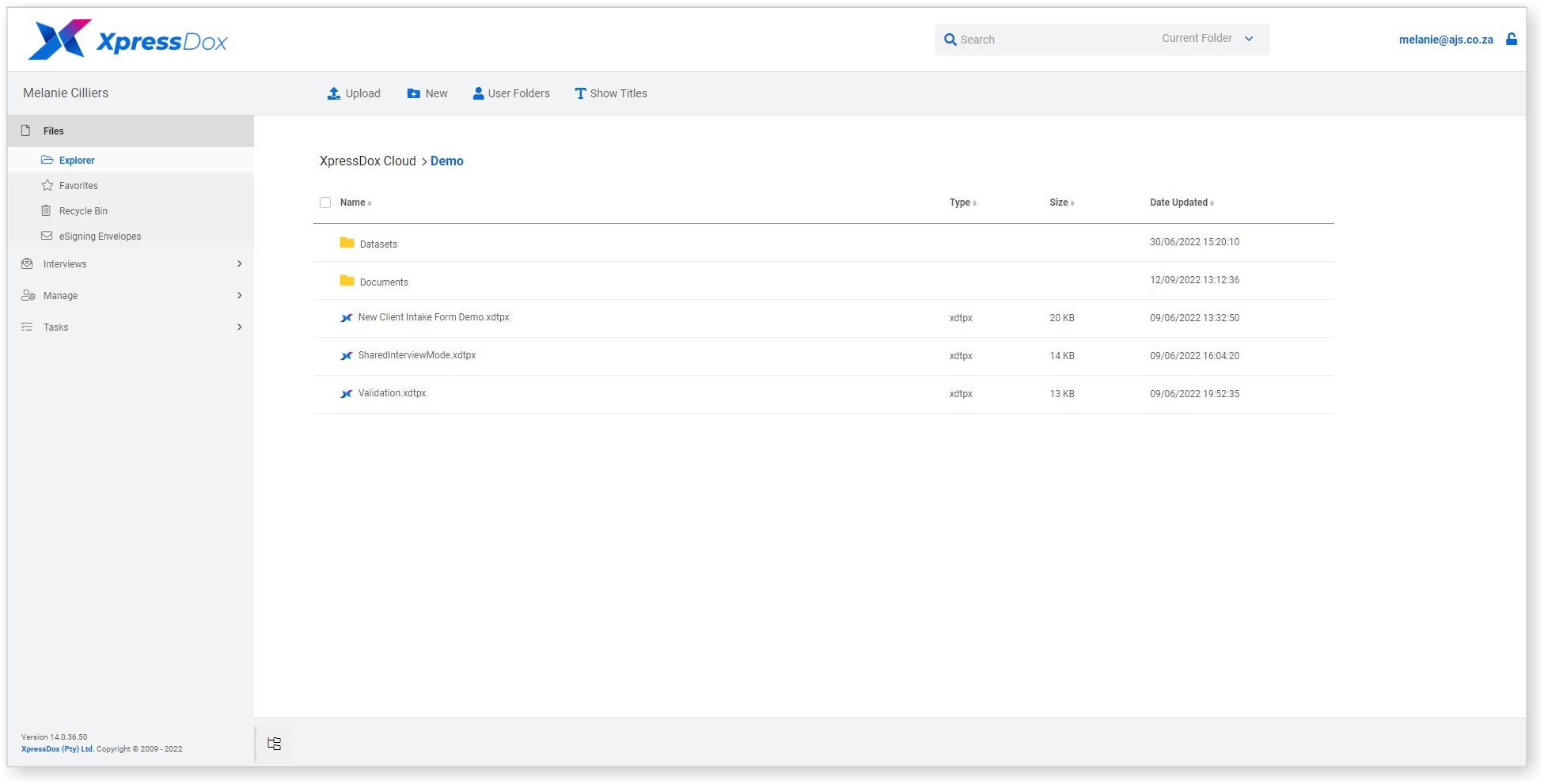Click the Upload button label

point(362,93)
